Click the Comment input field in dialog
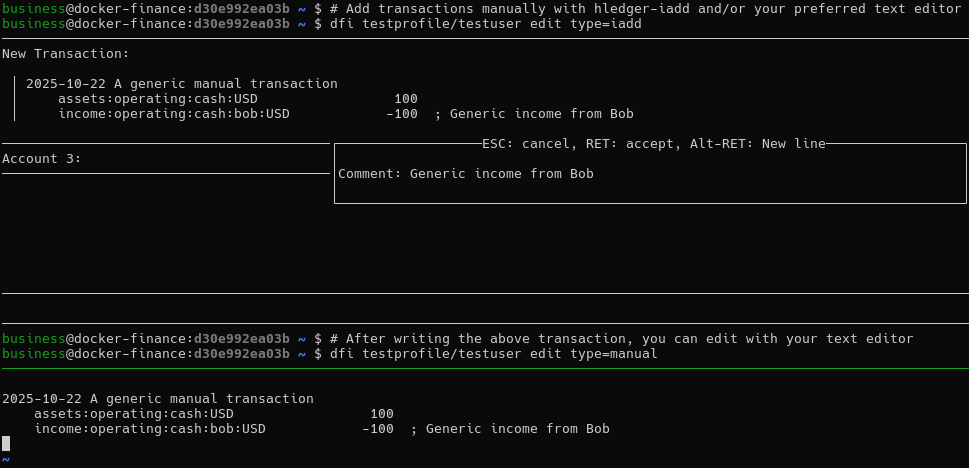 coord(502,174)
